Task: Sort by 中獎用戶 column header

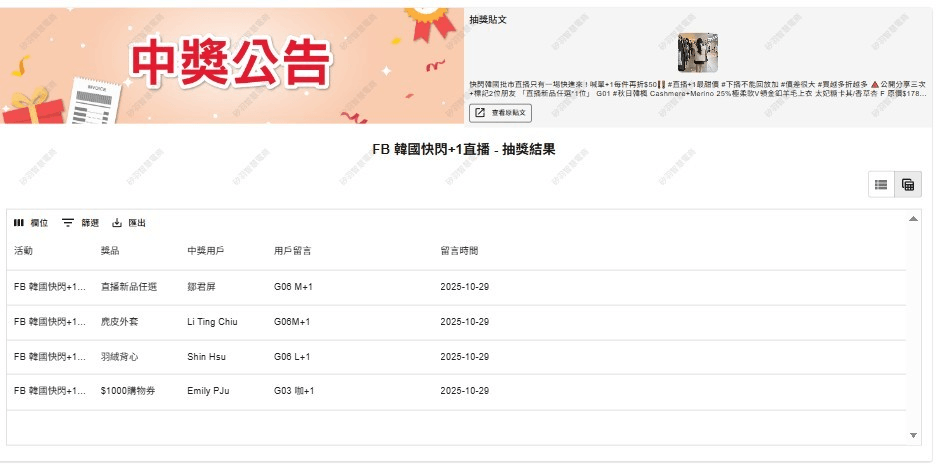Action: 205,250
